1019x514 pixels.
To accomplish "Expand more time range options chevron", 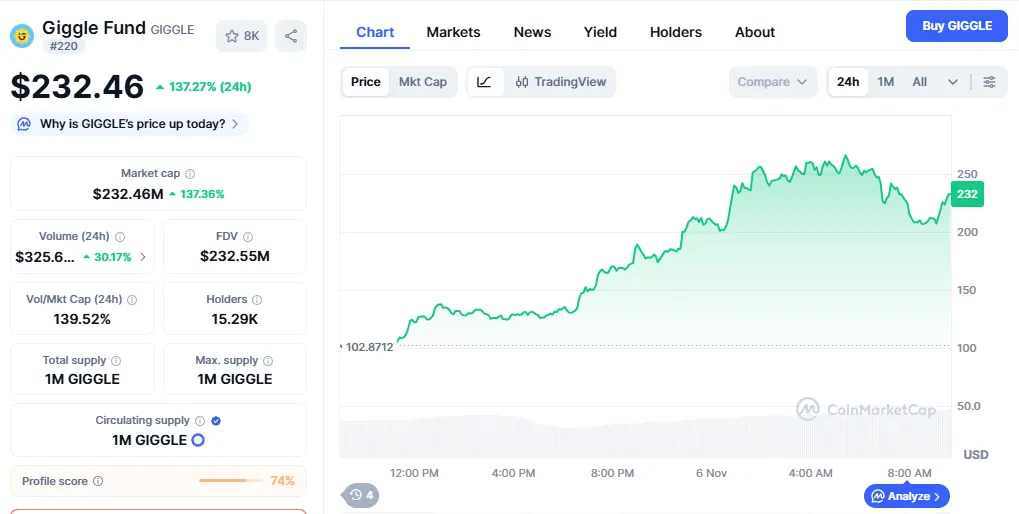I will (952, 82).
